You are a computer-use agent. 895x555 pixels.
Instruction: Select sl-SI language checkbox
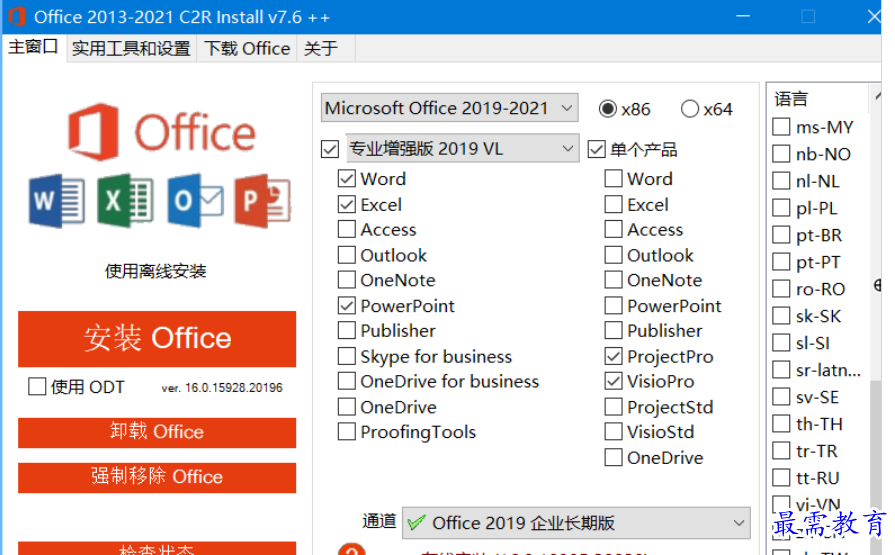coord(781,343)
